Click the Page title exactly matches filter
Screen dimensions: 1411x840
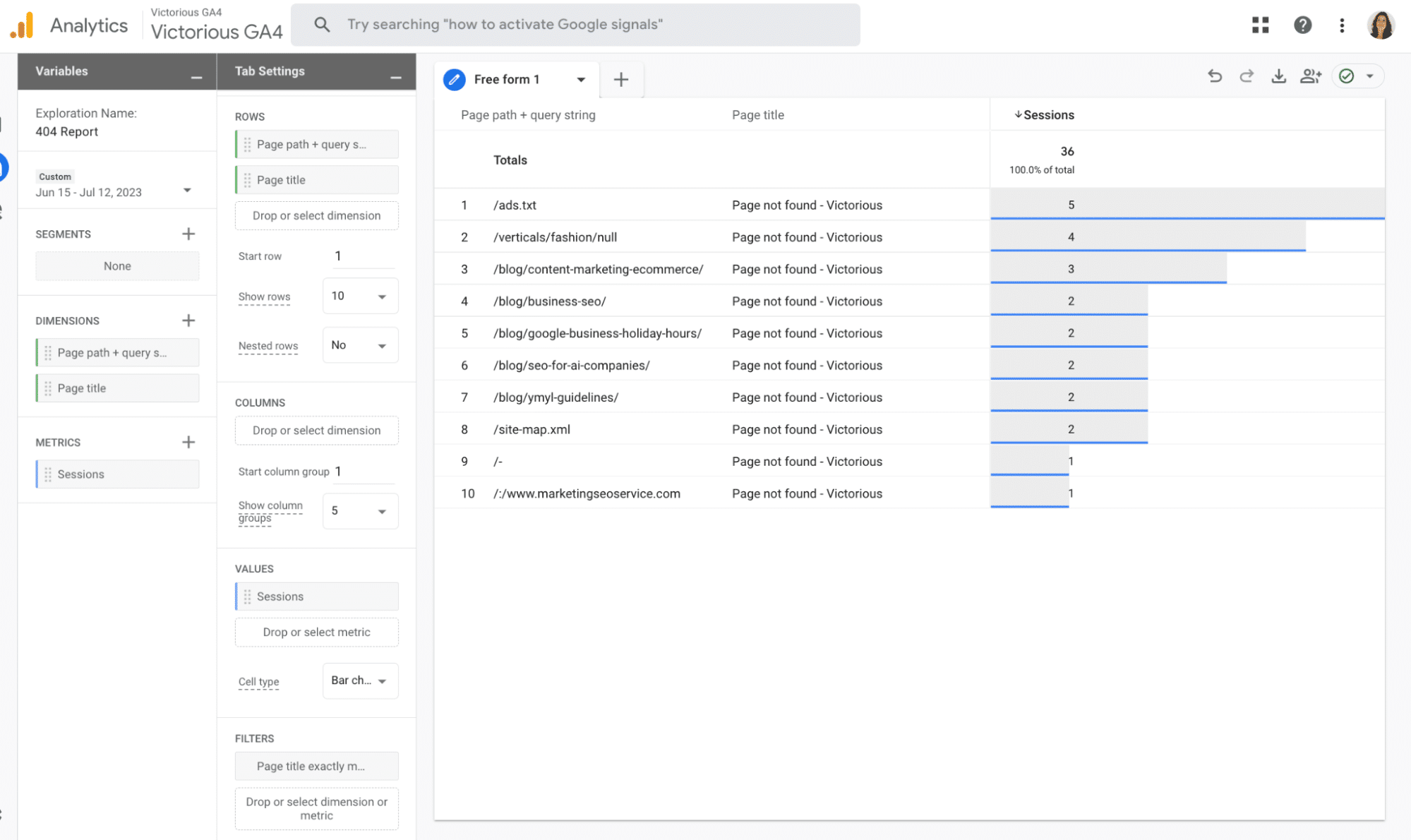pos(317,766)
